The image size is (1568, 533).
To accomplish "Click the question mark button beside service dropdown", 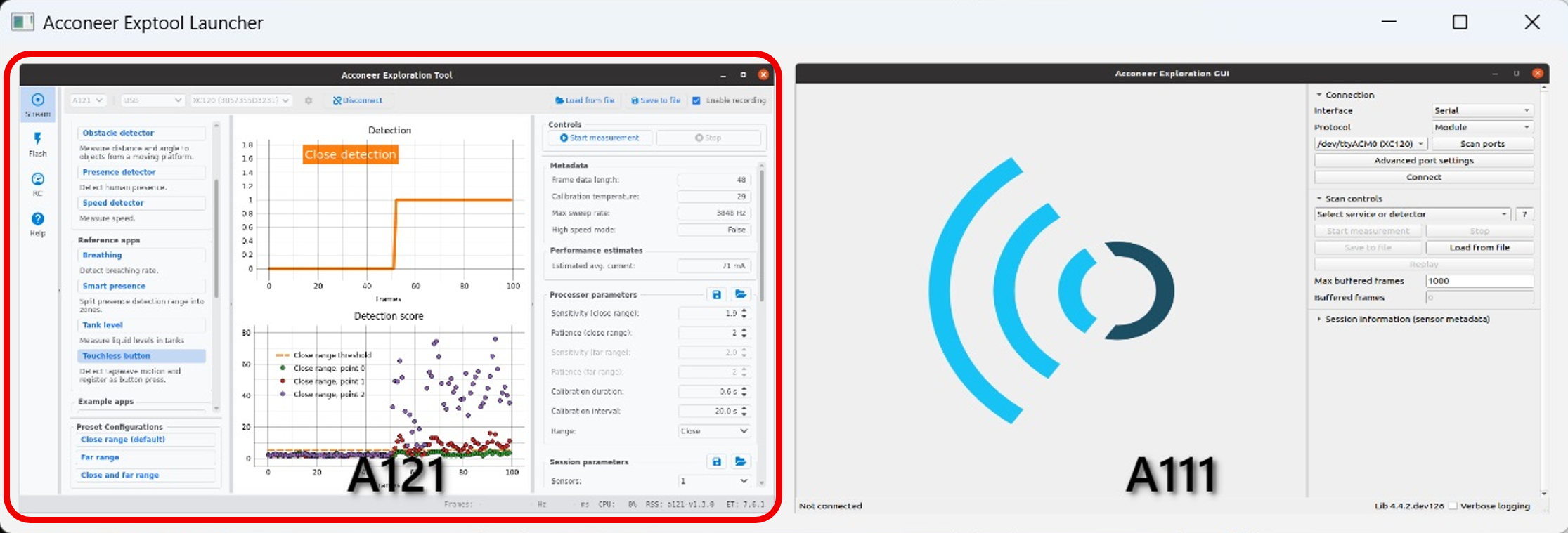I will click(1524, 214).
